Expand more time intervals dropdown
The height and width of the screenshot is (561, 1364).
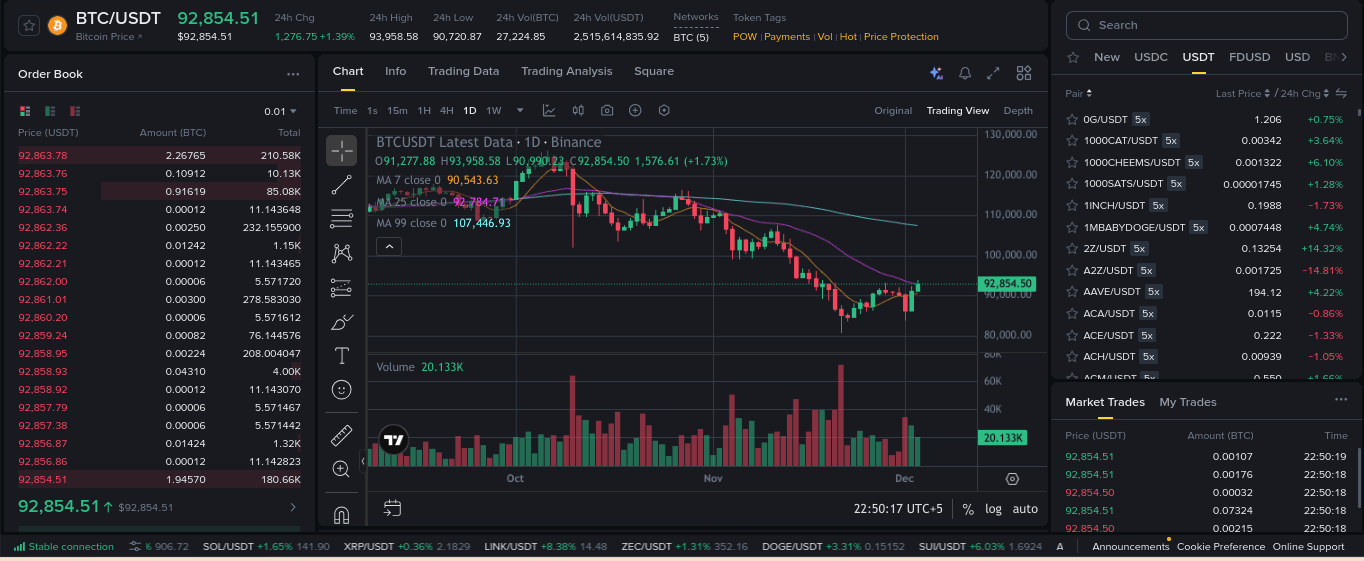click(x=520, y=111)
